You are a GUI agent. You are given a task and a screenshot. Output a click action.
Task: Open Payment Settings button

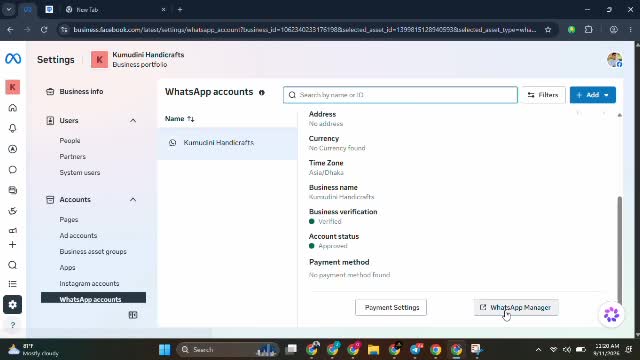point(391,307)
